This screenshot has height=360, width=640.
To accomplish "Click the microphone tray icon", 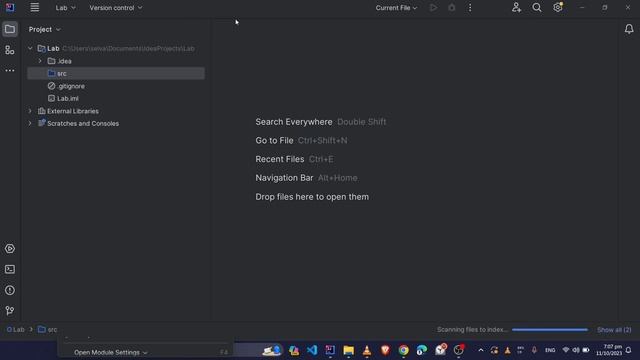I will (x=534, y=350).
